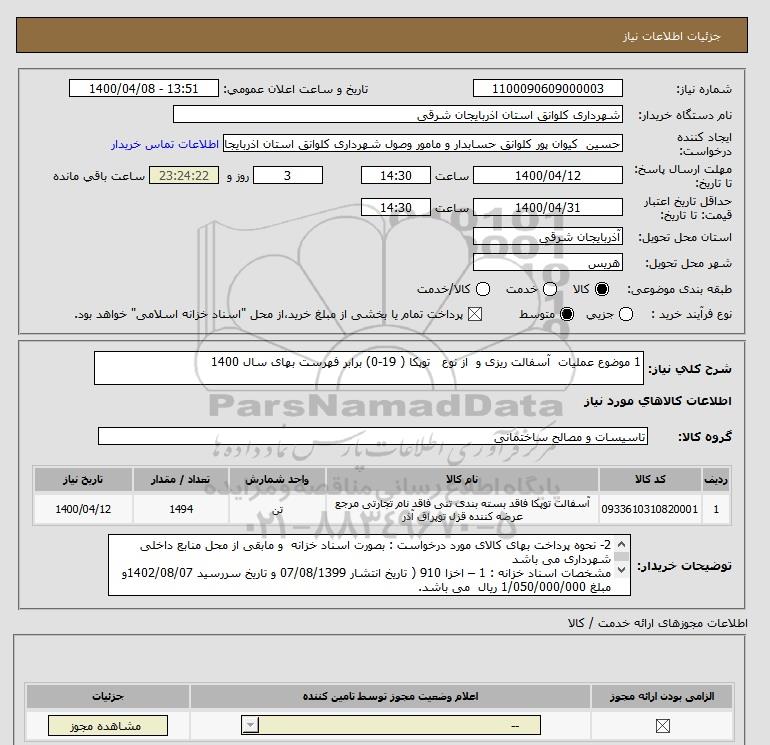Click the price validity hour 14:30 field
Screen dimensions: 770x745
coord(395,207)
